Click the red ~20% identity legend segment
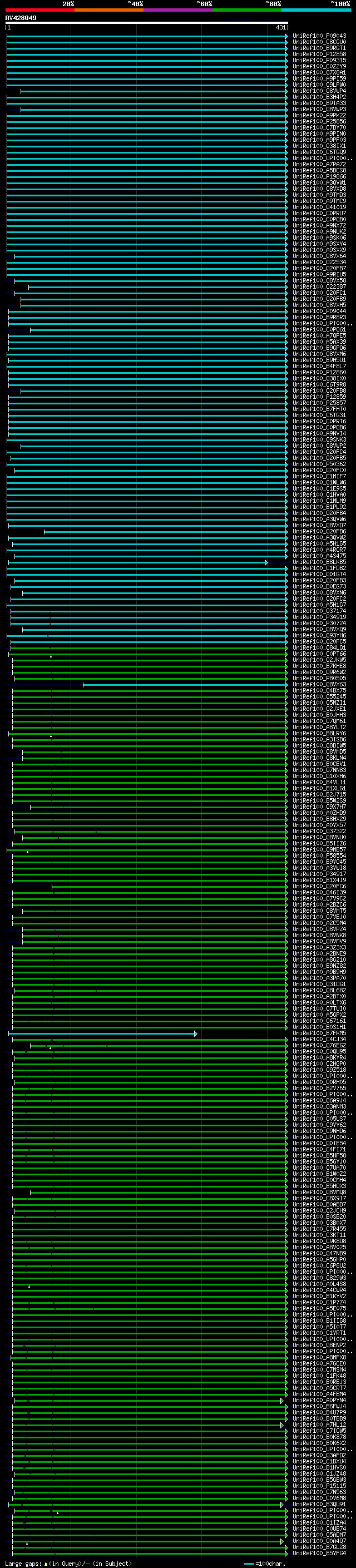Viewport: 356px width, 1568px height. 39,11
